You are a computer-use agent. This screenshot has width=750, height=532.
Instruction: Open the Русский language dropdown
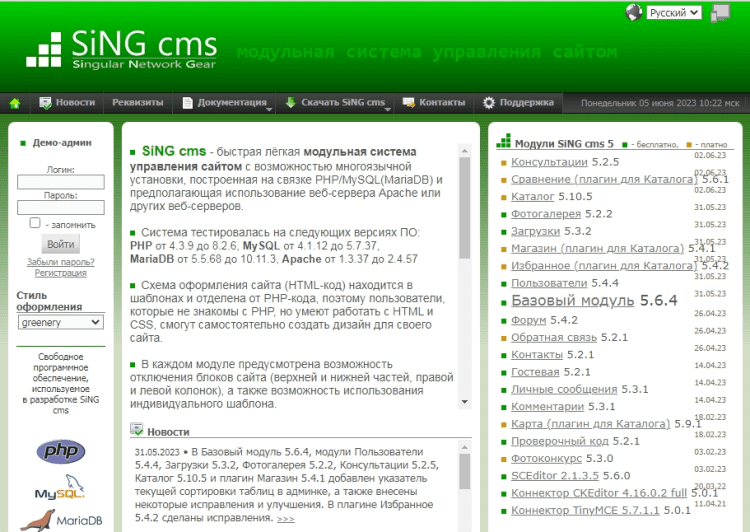(x=674, y=13)
